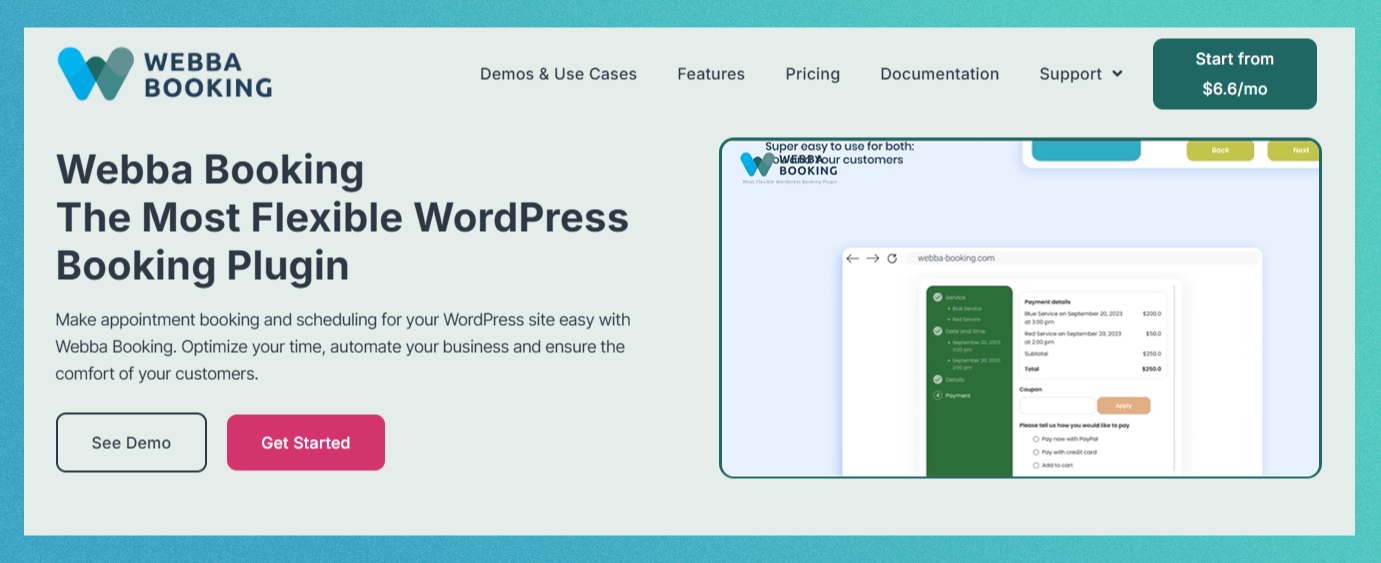
Task: Click the Next button in preview
Action: click(1294, 150)
